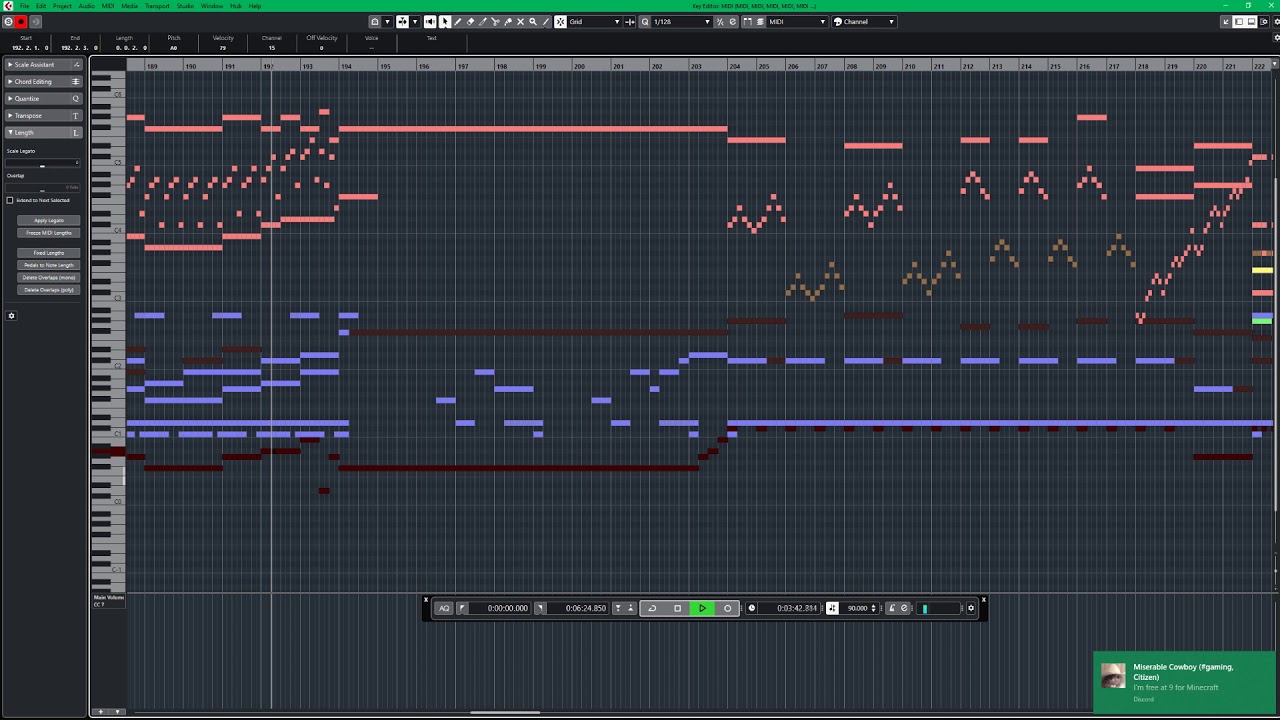The image size is (1280, 720).
Task: Click the Apply Legato button
Action: [x=48, y=220]
